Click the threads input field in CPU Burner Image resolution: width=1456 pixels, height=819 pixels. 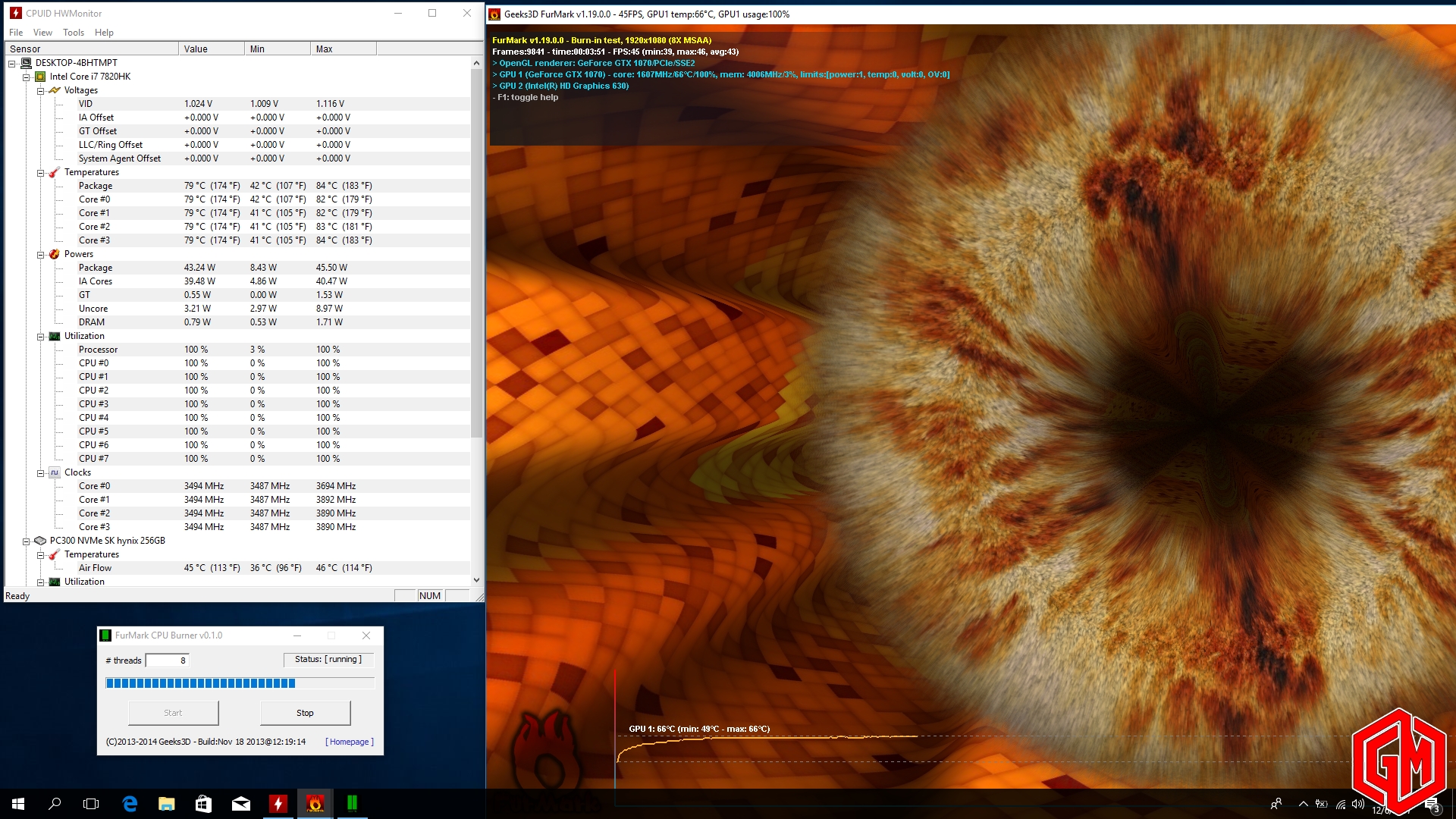[x=167, y=661]
